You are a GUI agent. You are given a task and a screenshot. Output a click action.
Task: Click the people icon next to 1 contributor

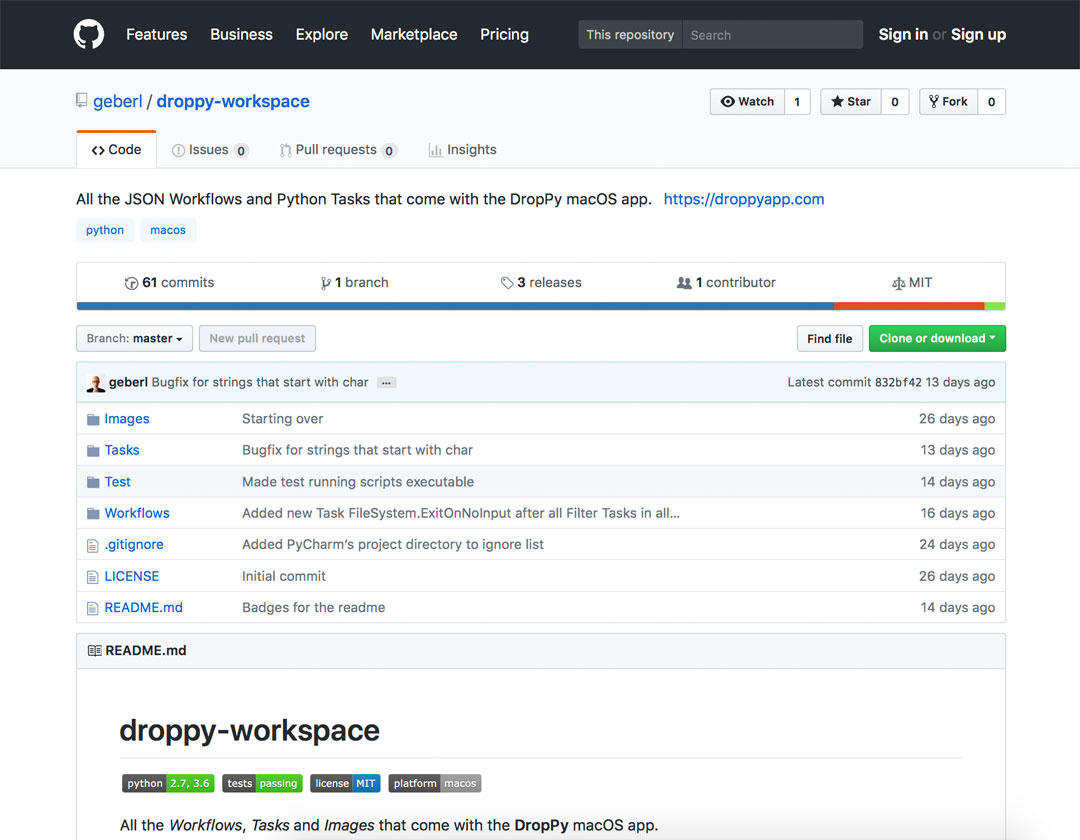tap(684, 283)
